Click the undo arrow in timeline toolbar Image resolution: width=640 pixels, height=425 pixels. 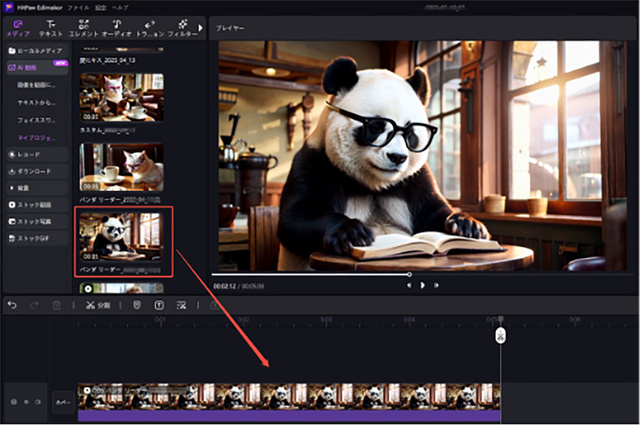click(12, 304)
